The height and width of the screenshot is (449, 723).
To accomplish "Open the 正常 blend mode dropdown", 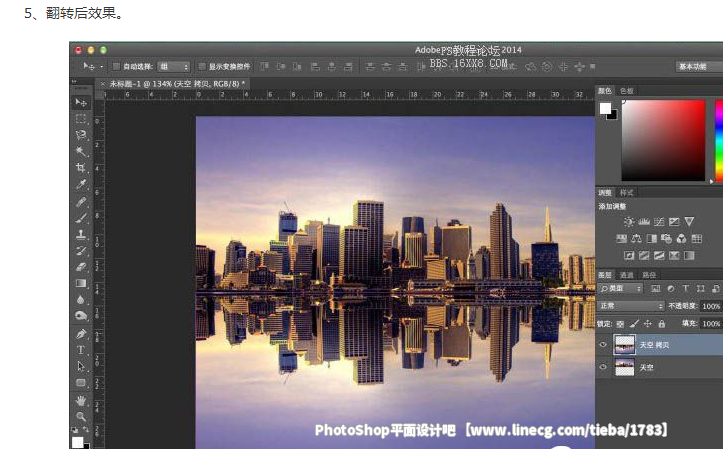I will [631, 306].
